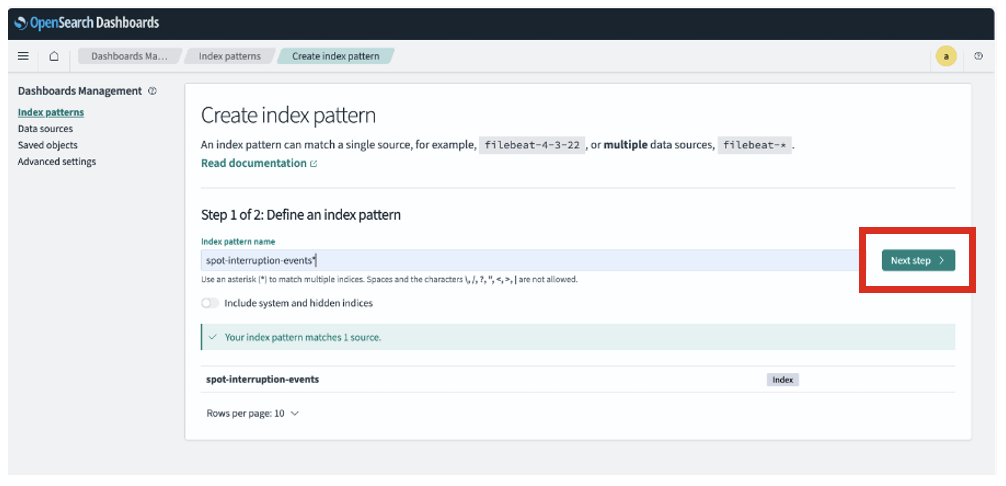1006x486 pixels.
Task: Open Index patterns in the sidebar
Action: (51, 112)
